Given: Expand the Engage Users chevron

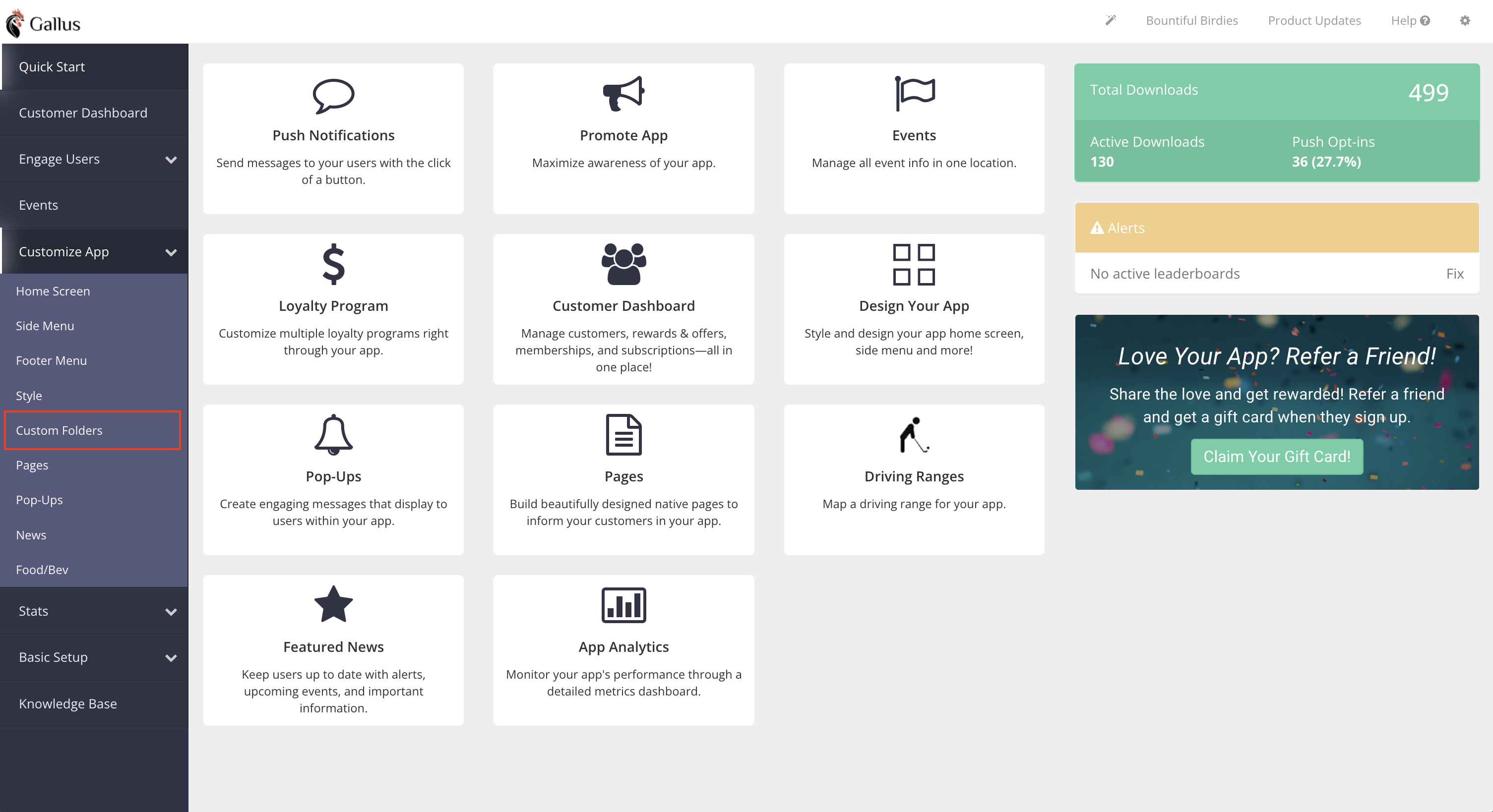Looking at the screenshot, I should pyautogui.click(x=171, y=159).
